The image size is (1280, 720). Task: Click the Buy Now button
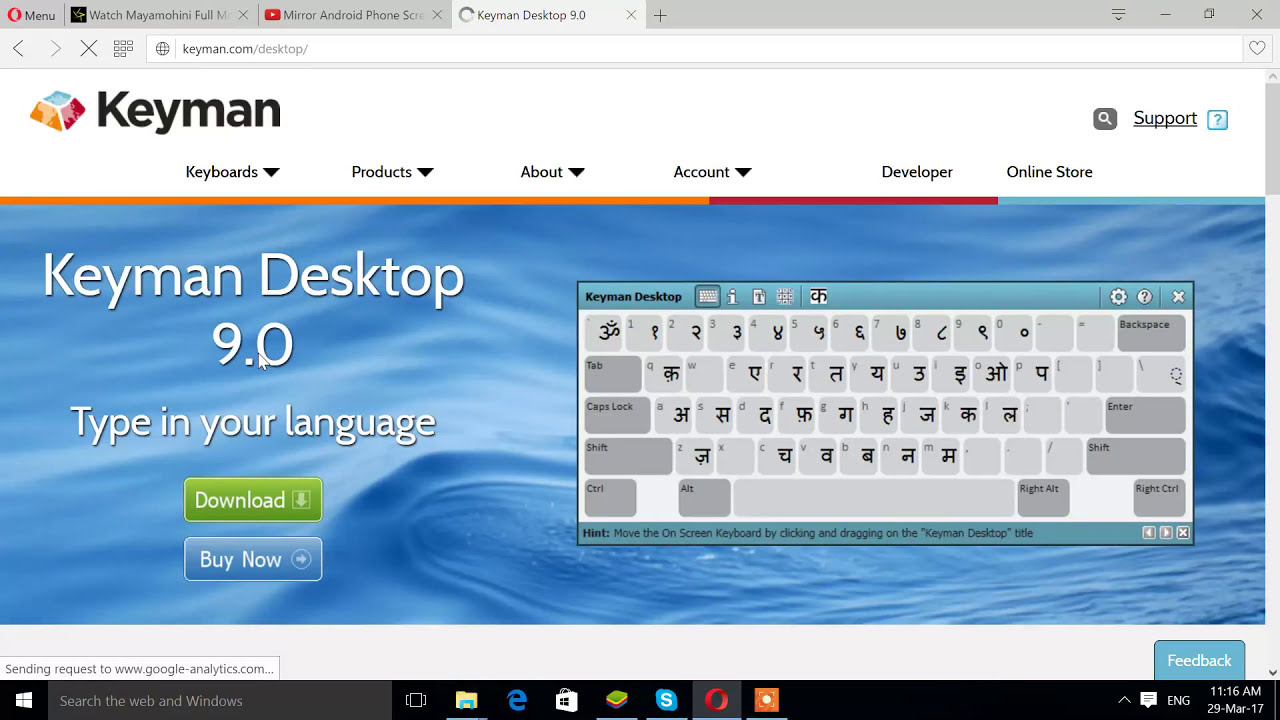[253, 559]
